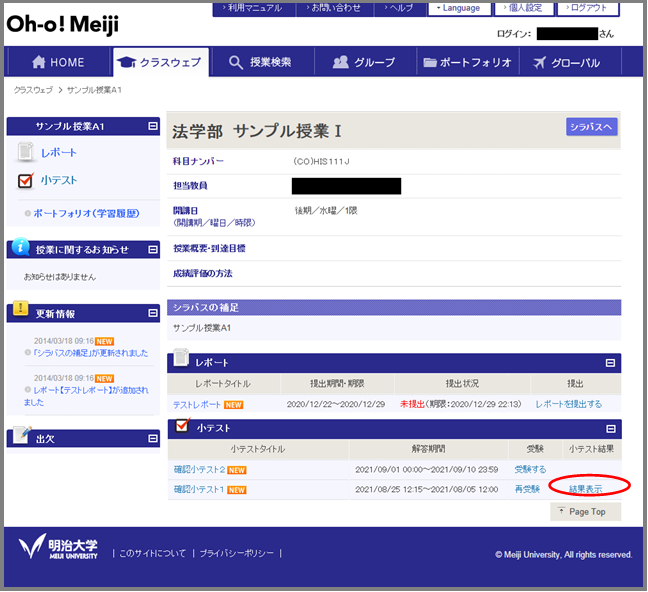Click the Meiji University logo in footer
This screenshot has width=648, height=592.
(x=58, y=547)
